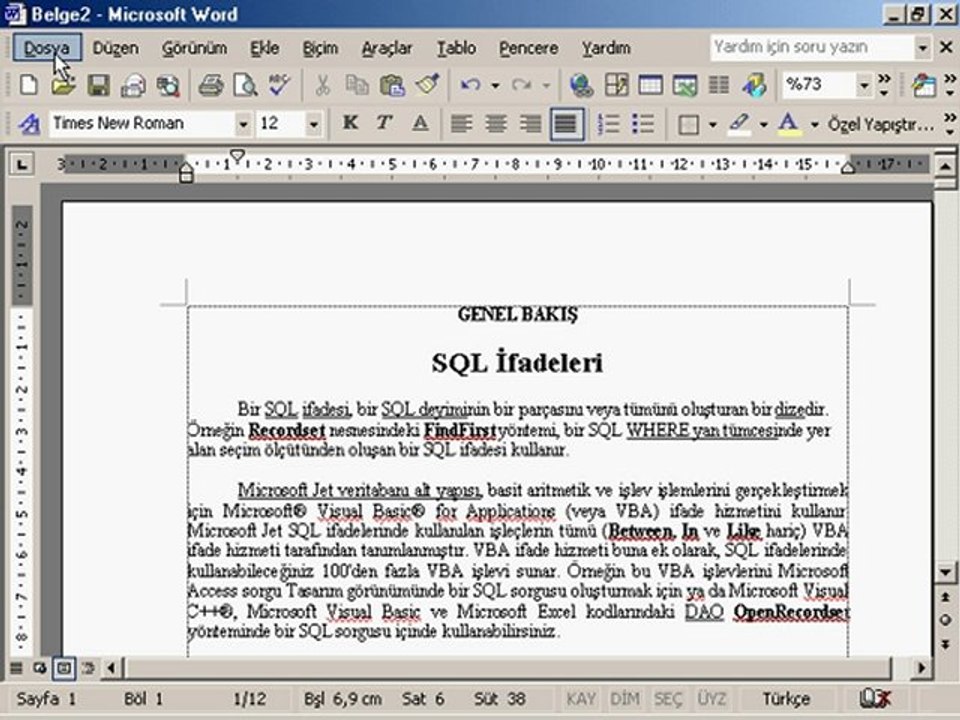
Task: Click DİM indicator in status bar
Action: point(624,699)
